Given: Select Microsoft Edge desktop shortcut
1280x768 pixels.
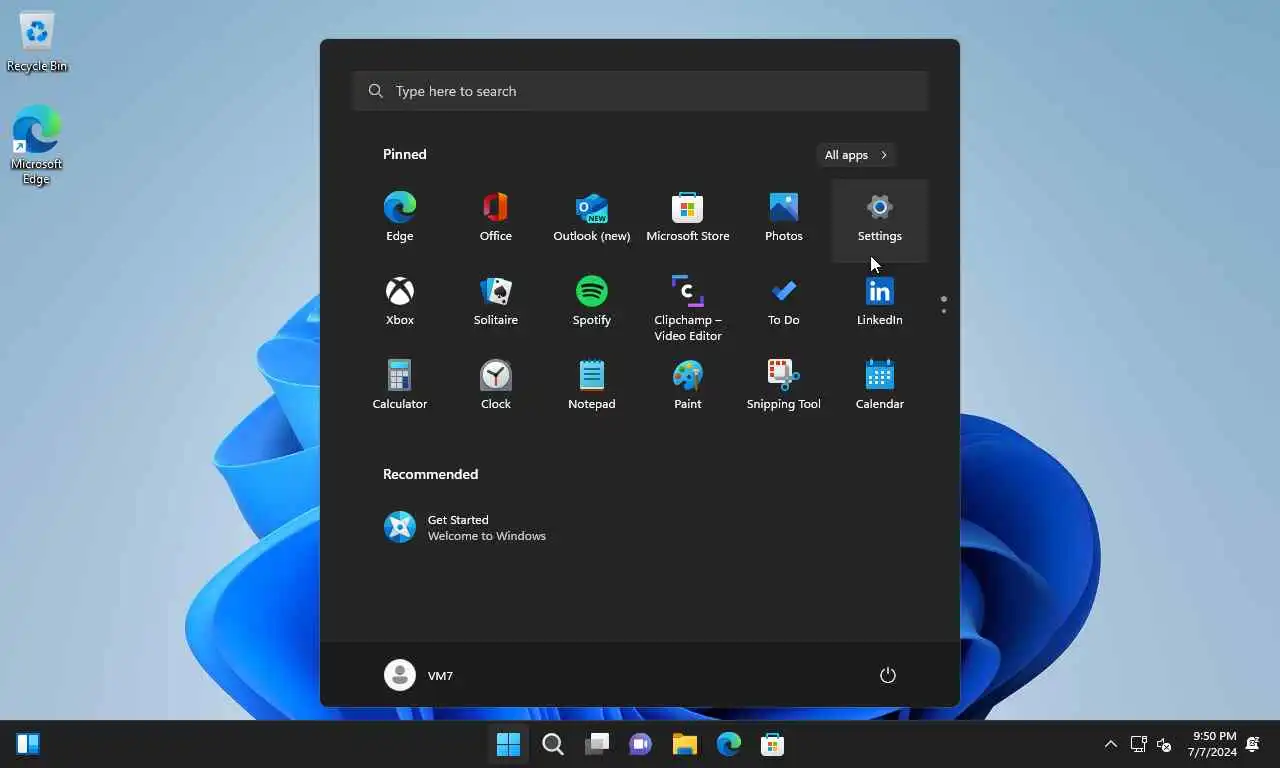Looking at the screenshot, I should tap(37, 146).
